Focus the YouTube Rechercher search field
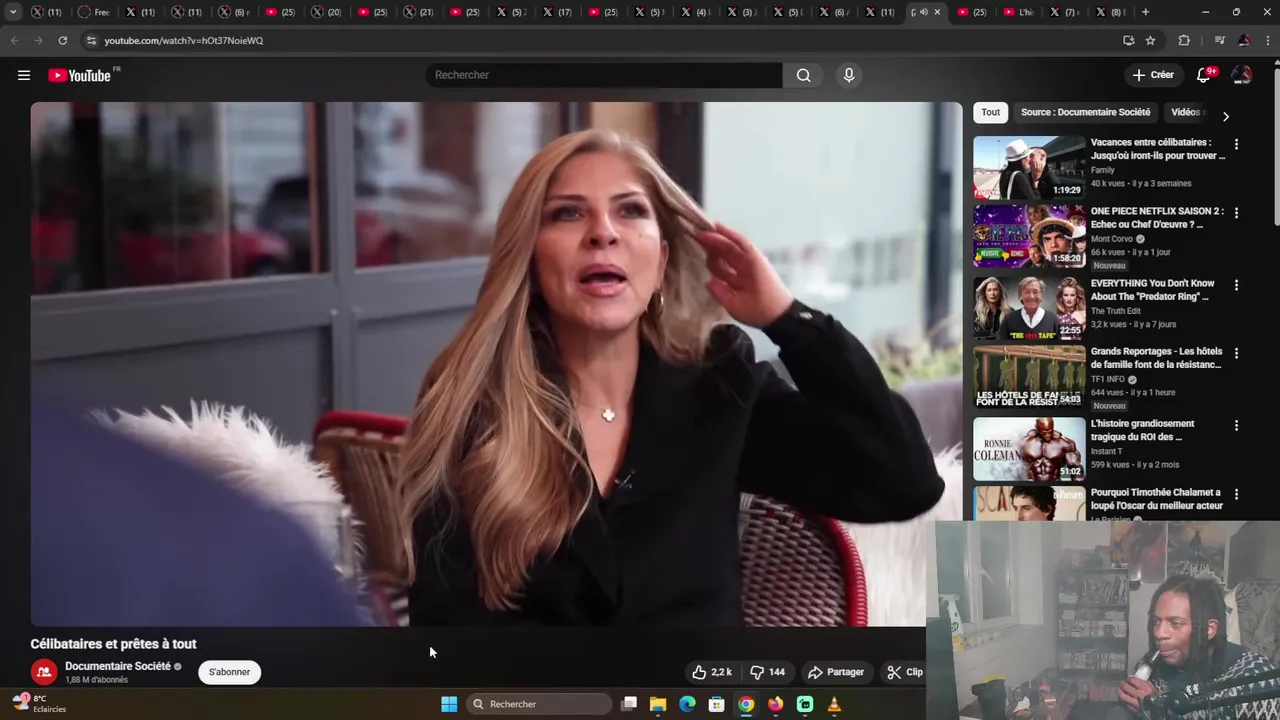 (604, 75)
